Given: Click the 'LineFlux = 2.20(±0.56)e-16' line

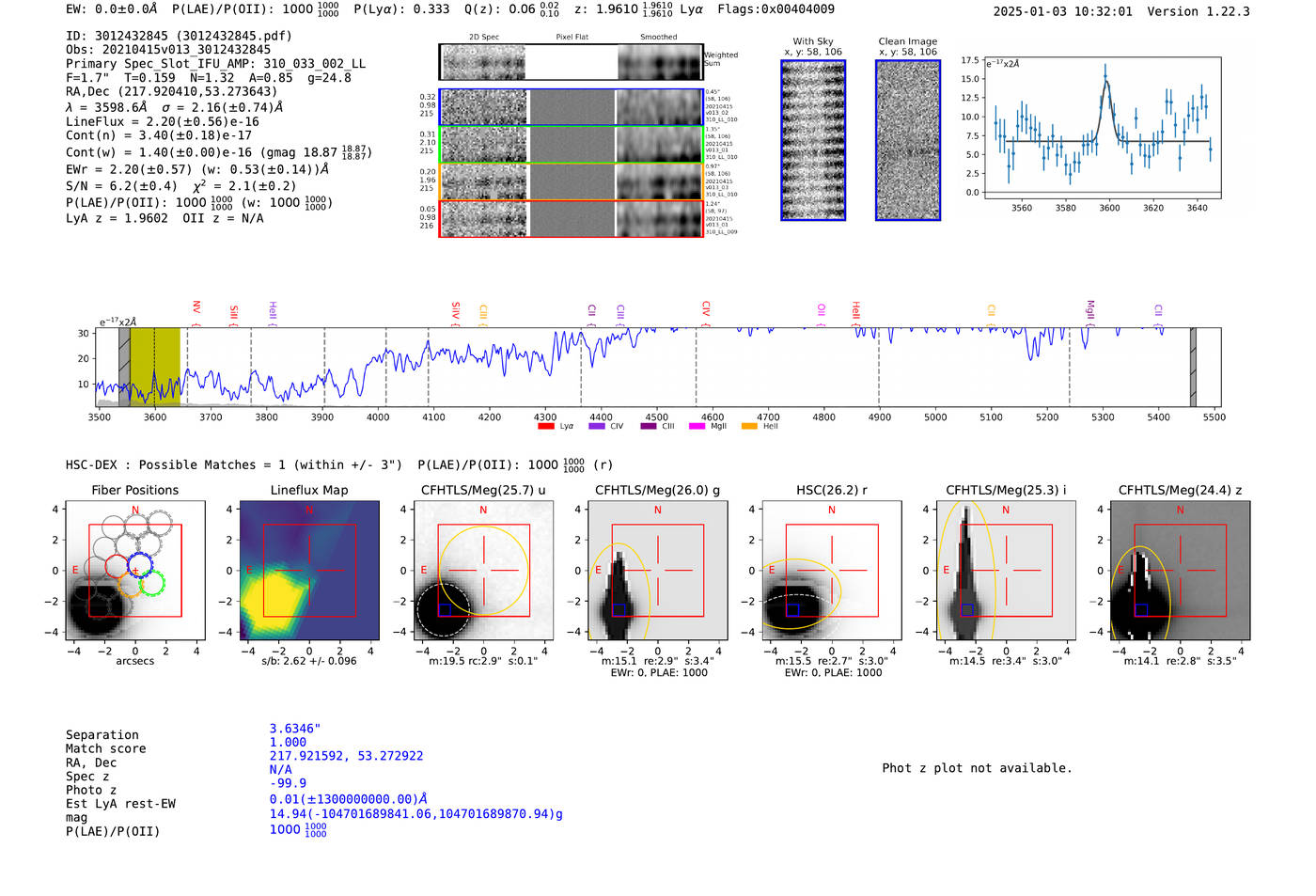Looking at the screenshot, I should tap(162, 121).
